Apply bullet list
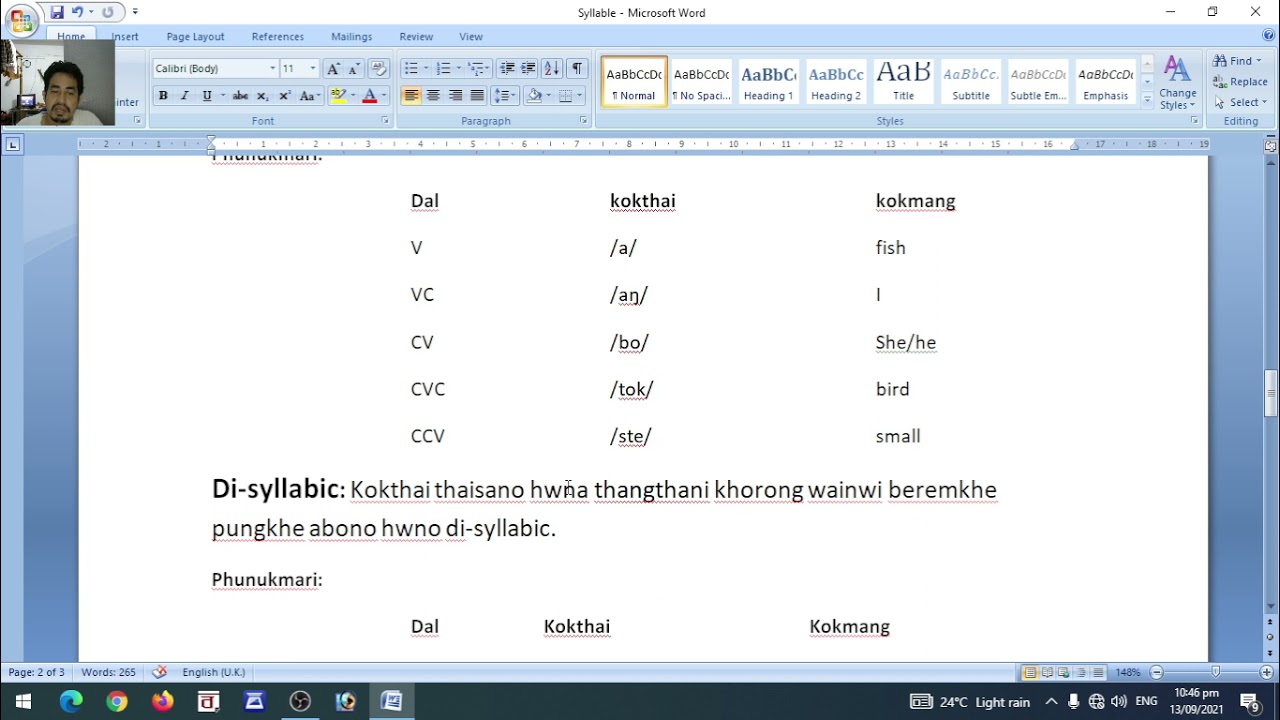The image size is (1280, 720). [410, 68]
